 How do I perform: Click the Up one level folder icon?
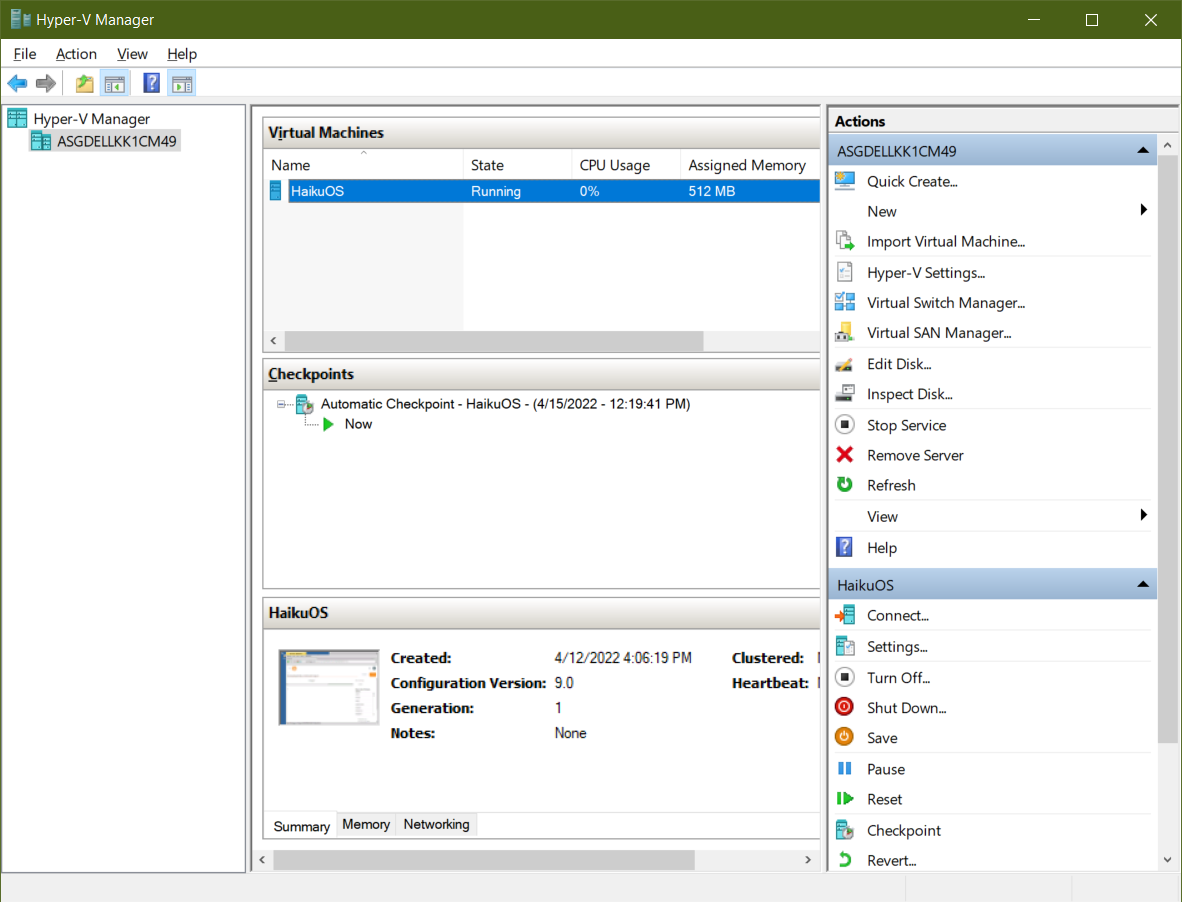coord(84,84)
